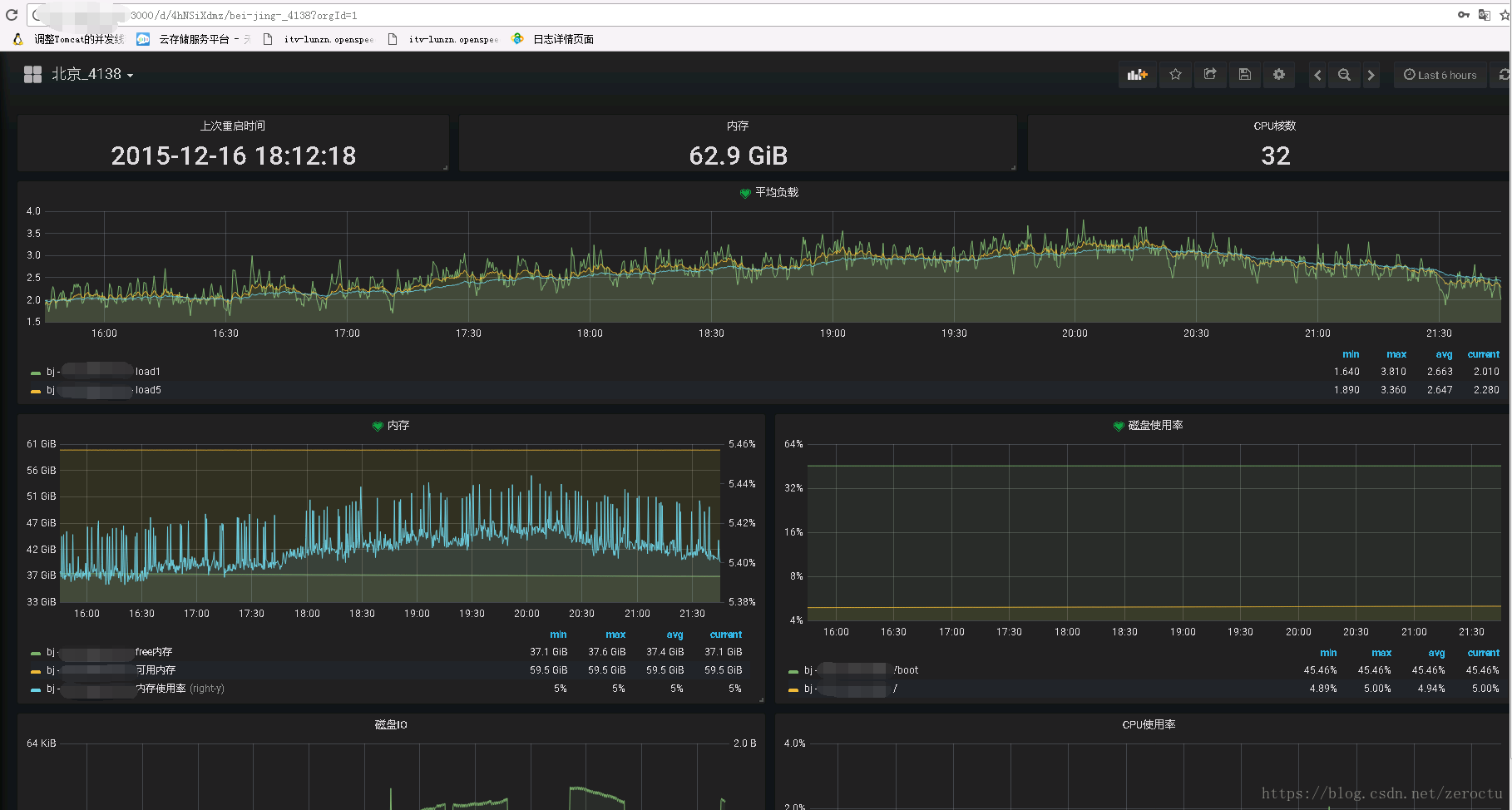The height and width of the screenshot is (810, 1512).
Task: Sort 内存 legend by current column
Action: tap(725, 635)
